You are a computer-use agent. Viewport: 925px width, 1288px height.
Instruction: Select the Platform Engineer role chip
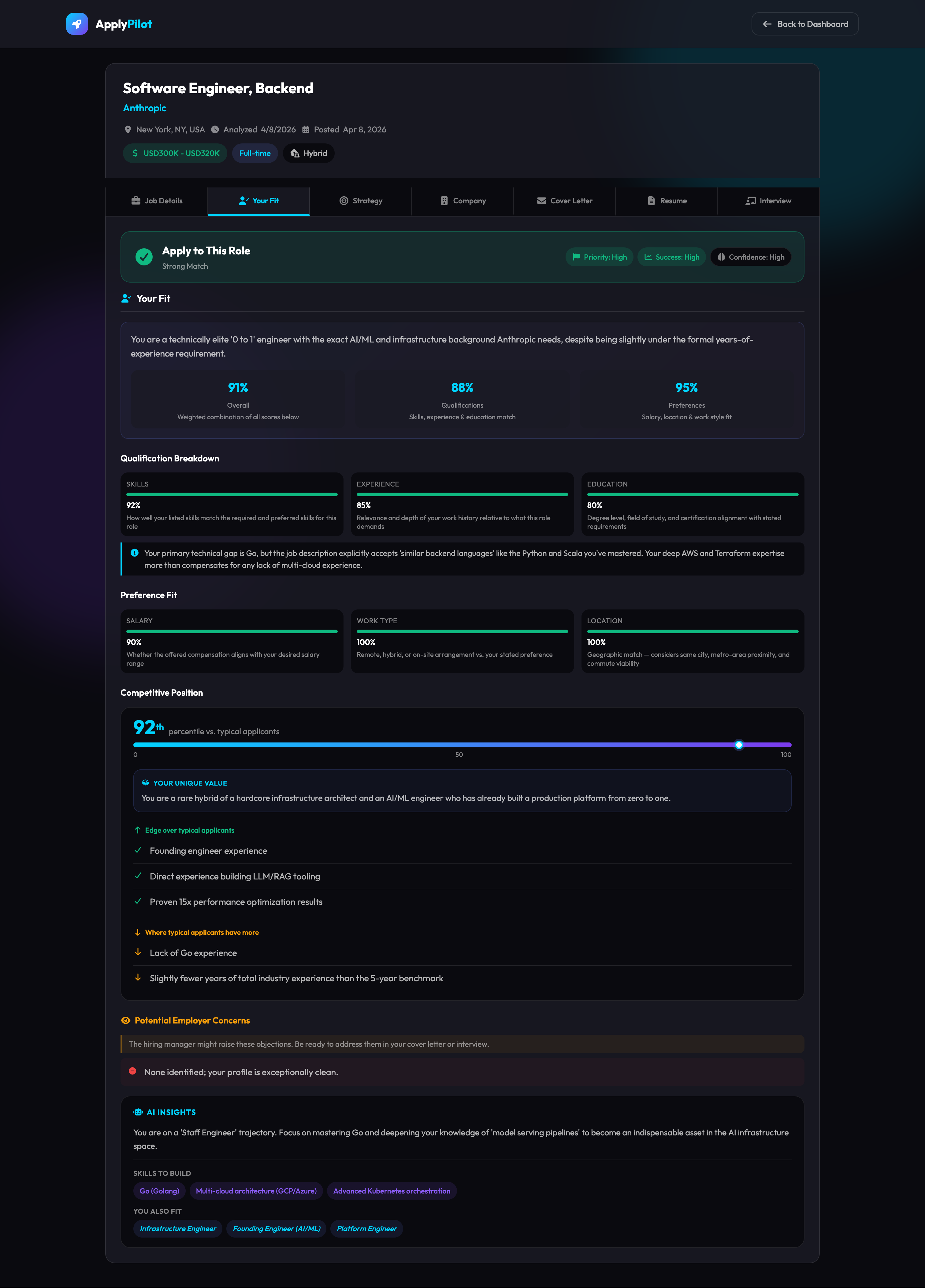pyautogui.click(x=367, y=1228)
